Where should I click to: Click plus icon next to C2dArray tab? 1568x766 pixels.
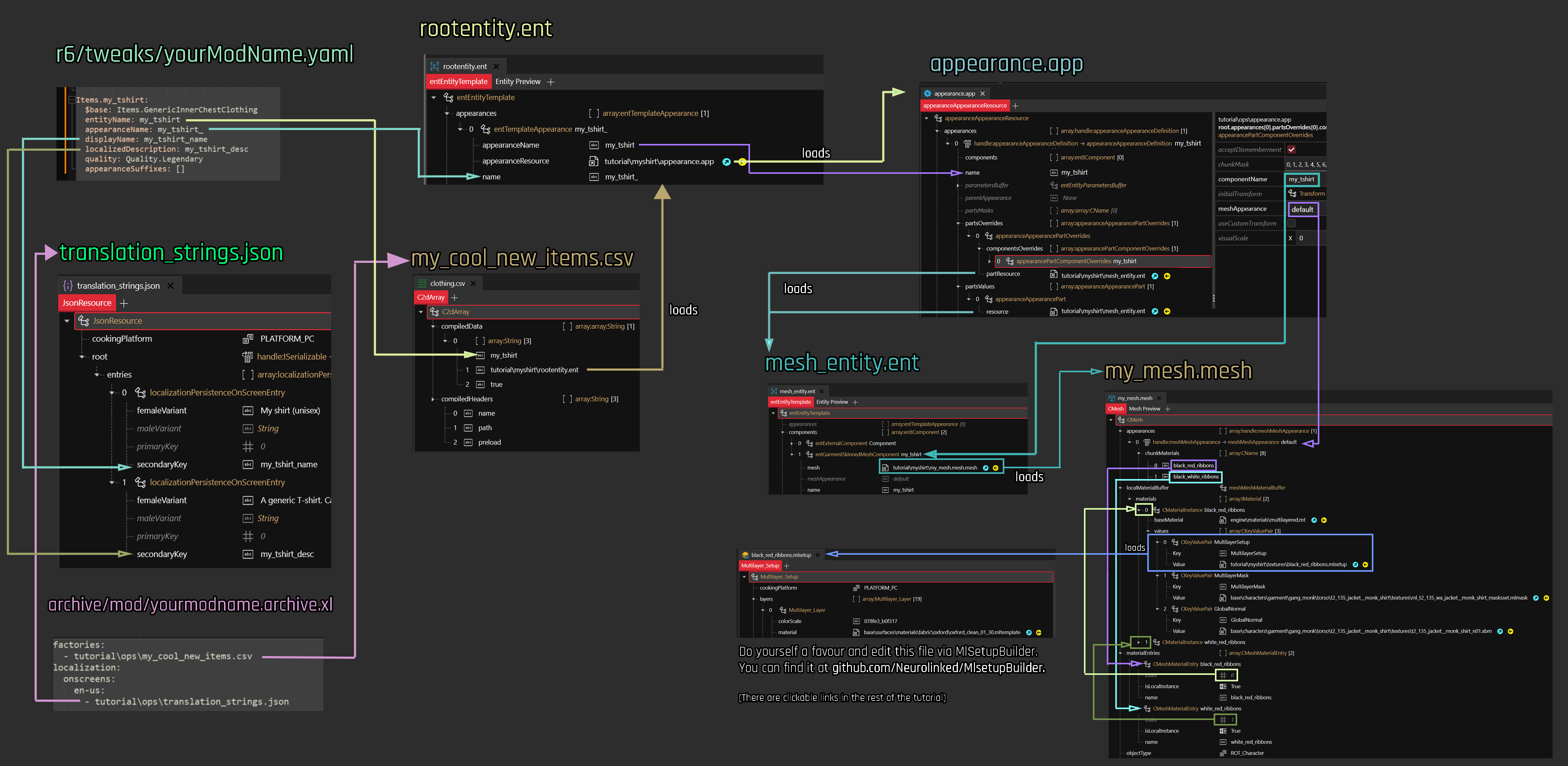coord(454,297)
